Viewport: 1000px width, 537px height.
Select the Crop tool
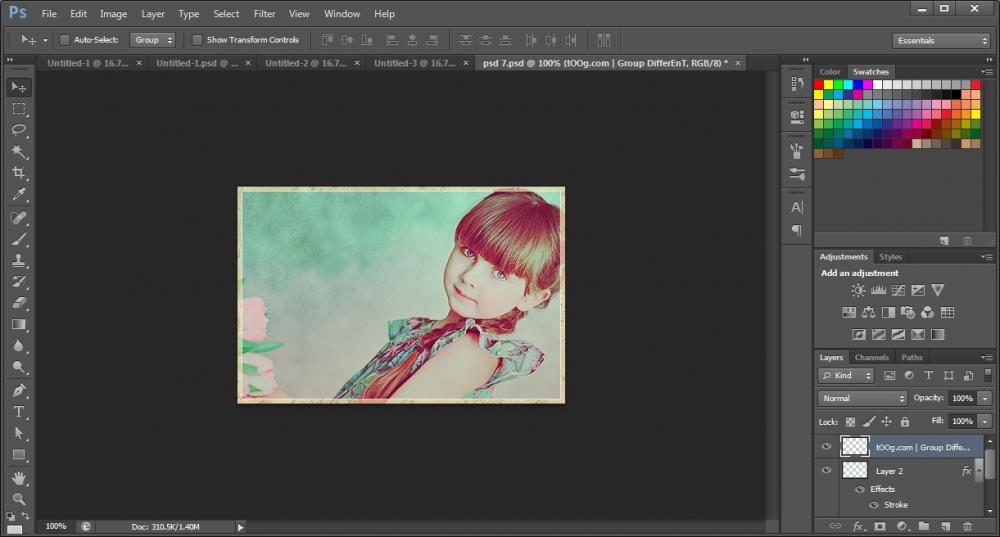[19, 173]
